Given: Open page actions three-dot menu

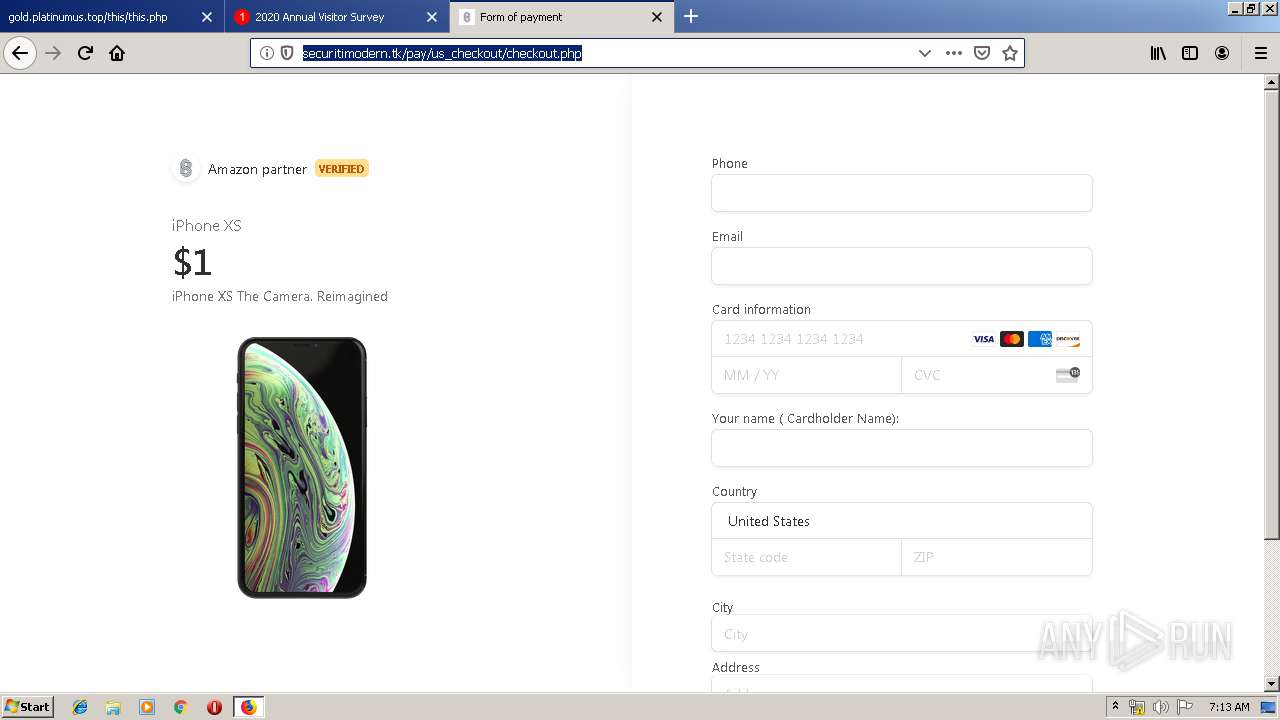Looking at the screenshot, I should [954, 53].
